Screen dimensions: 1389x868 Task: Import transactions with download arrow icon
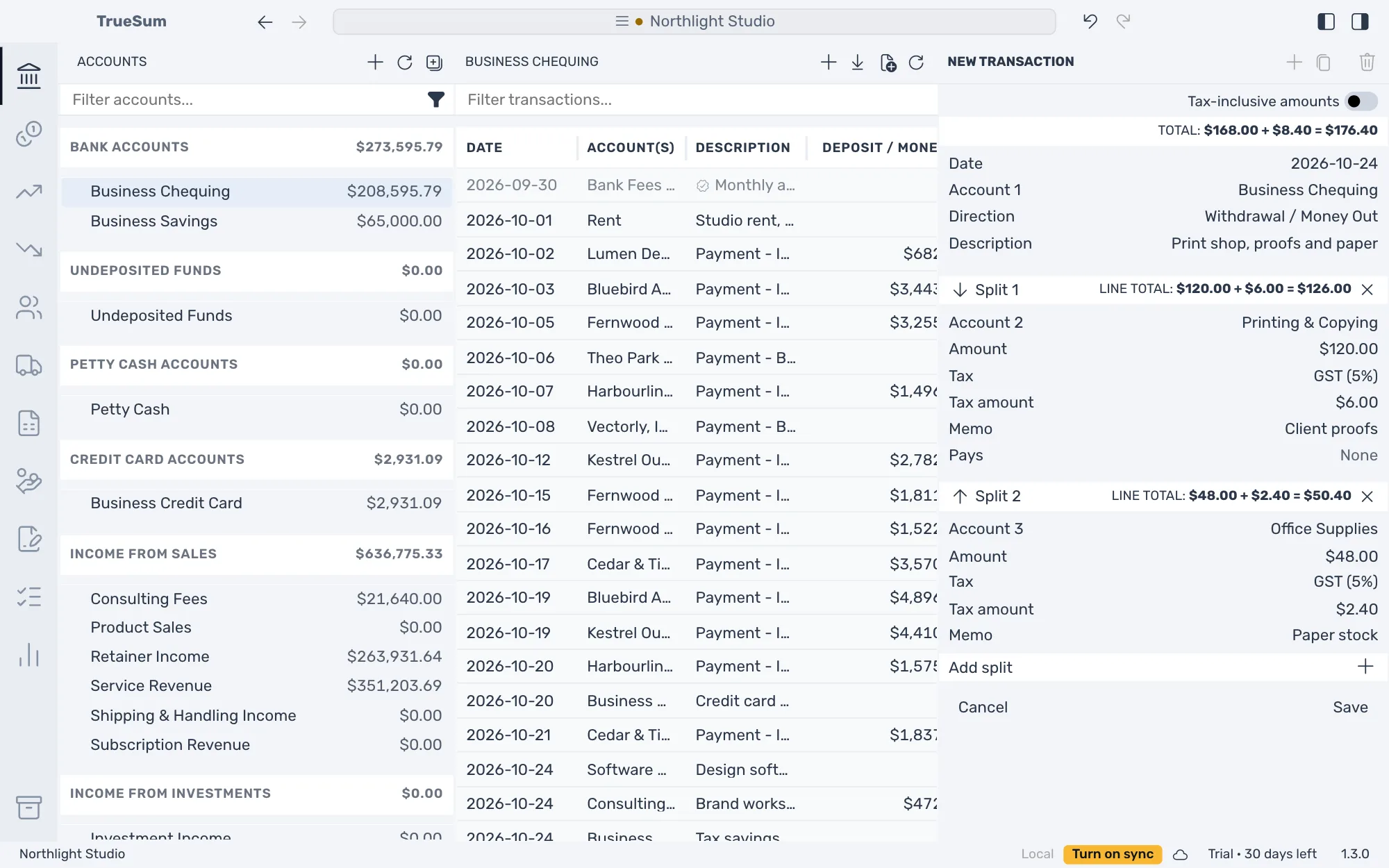point(858,62)
